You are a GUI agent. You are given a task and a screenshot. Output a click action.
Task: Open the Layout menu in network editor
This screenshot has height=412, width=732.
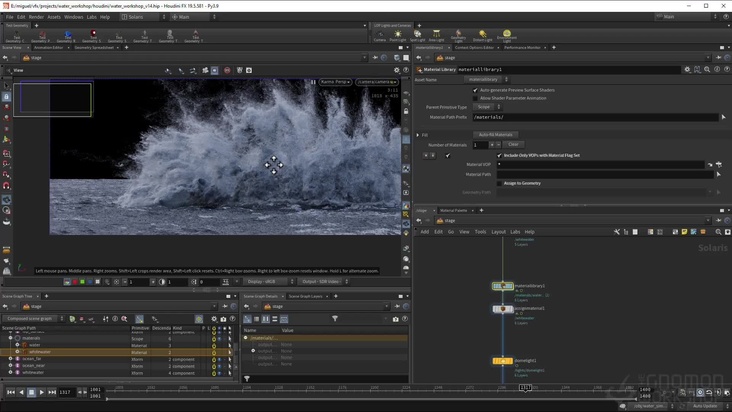tap(498, 232)
